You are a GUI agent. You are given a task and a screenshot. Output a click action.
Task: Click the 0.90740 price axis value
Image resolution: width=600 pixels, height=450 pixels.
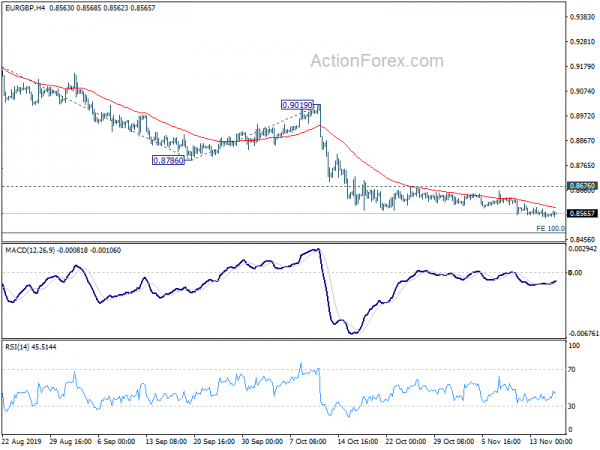tap(582, 91)
